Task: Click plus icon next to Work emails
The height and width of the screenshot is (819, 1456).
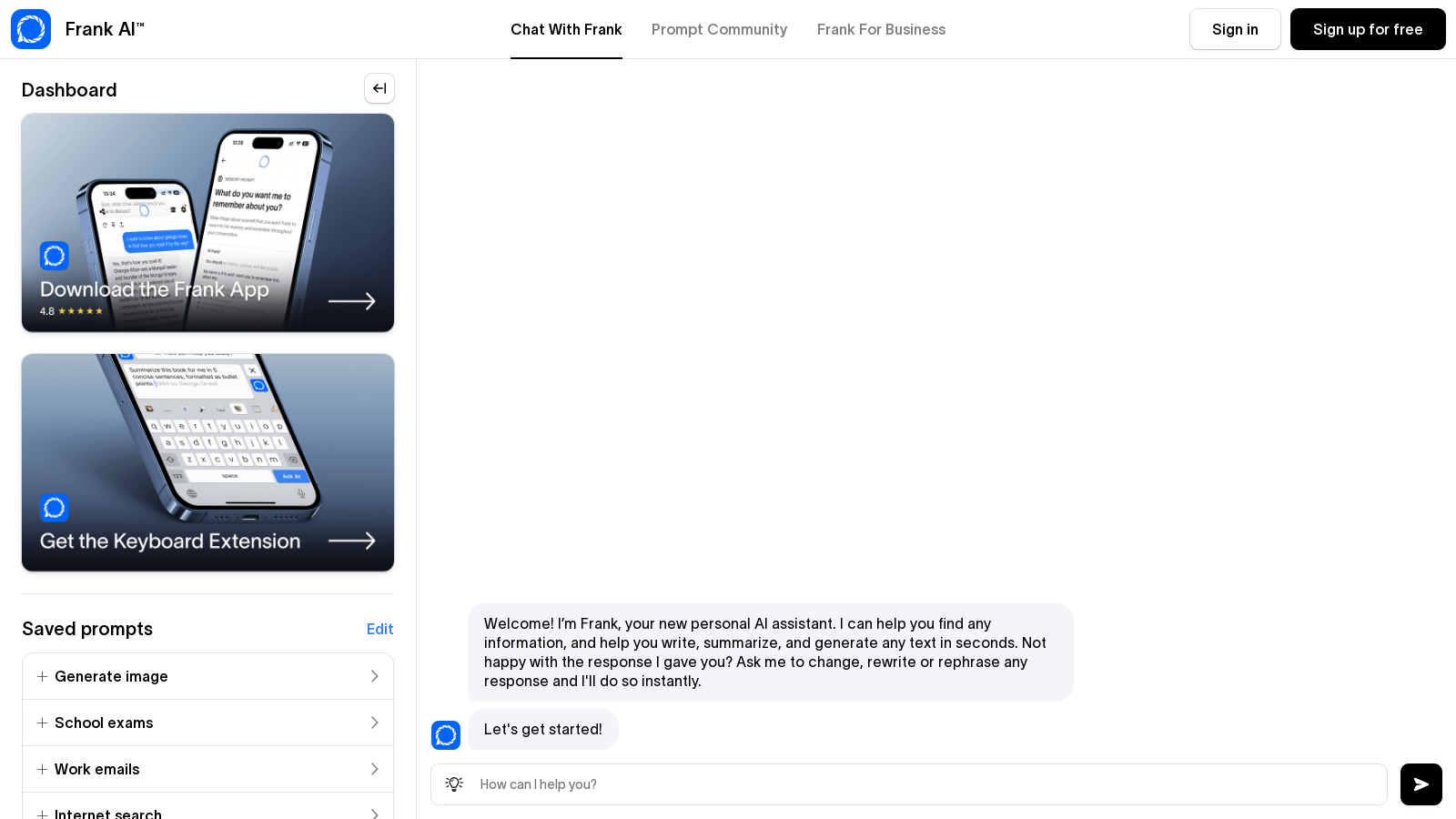Action: point(42,769)
